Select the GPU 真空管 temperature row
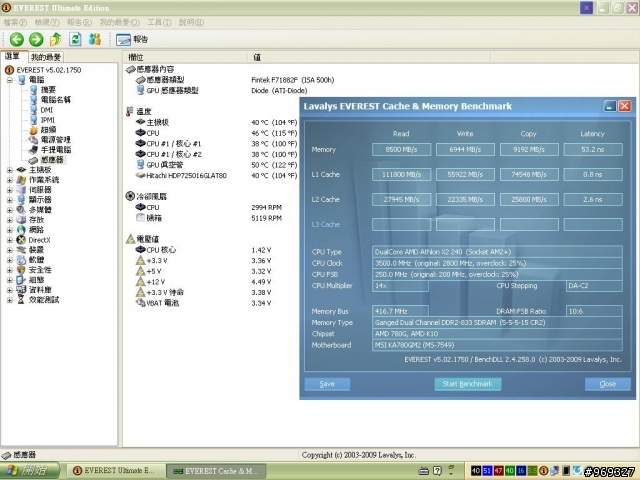This screenshot has width=640, height=480. (216, 165)
